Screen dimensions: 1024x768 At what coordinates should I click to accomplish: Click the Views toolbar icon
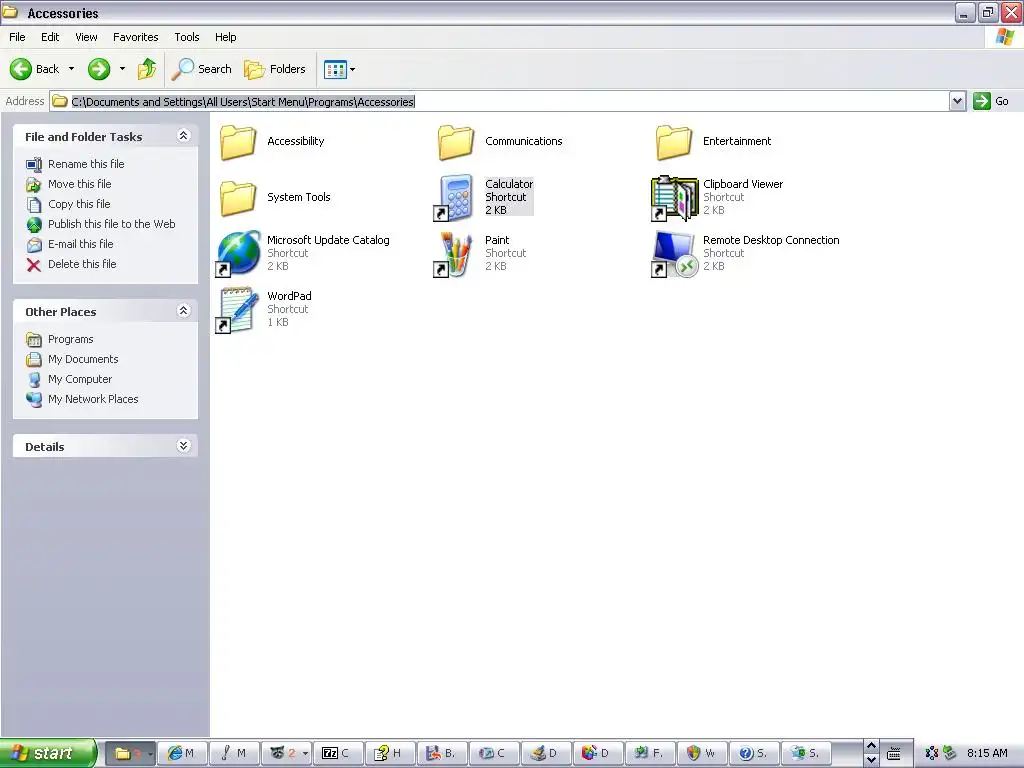pyautogui.click(x=335, y=69)
